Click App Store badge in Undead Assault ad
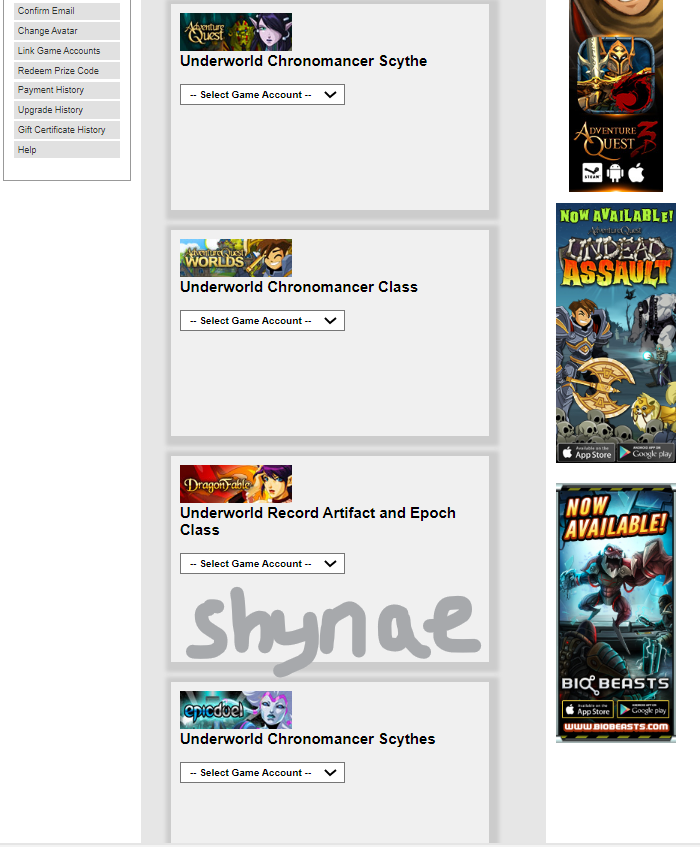This screenshot has width=700, height=847. [586, 453]
